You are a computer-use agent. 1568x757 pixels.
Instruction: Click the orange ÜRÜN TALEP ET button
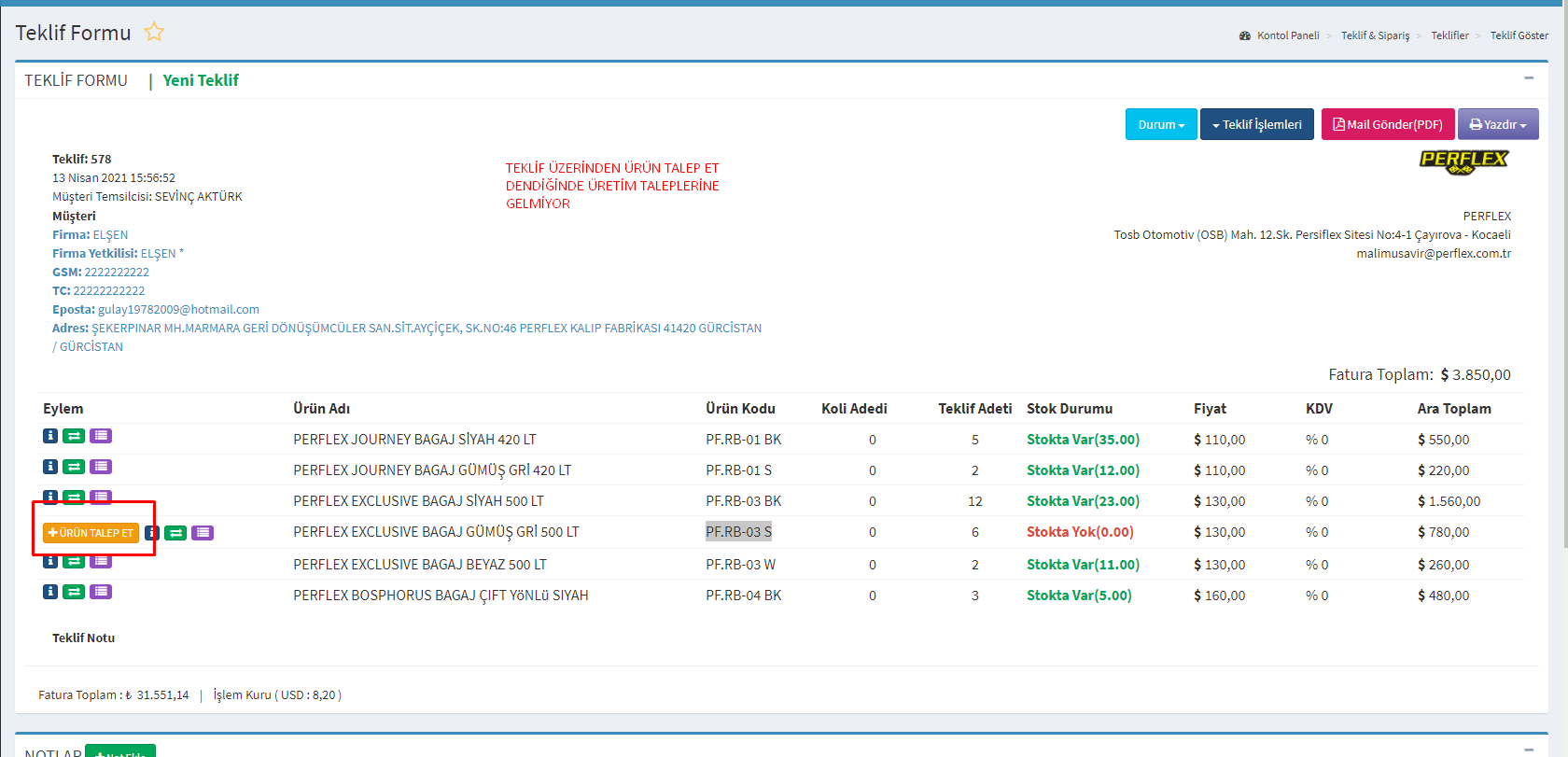(x=91, y=533)
